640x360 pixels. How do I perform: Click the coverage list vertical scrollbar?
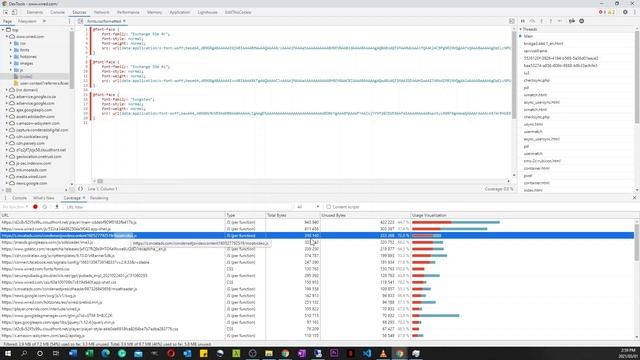coord(637,242)
